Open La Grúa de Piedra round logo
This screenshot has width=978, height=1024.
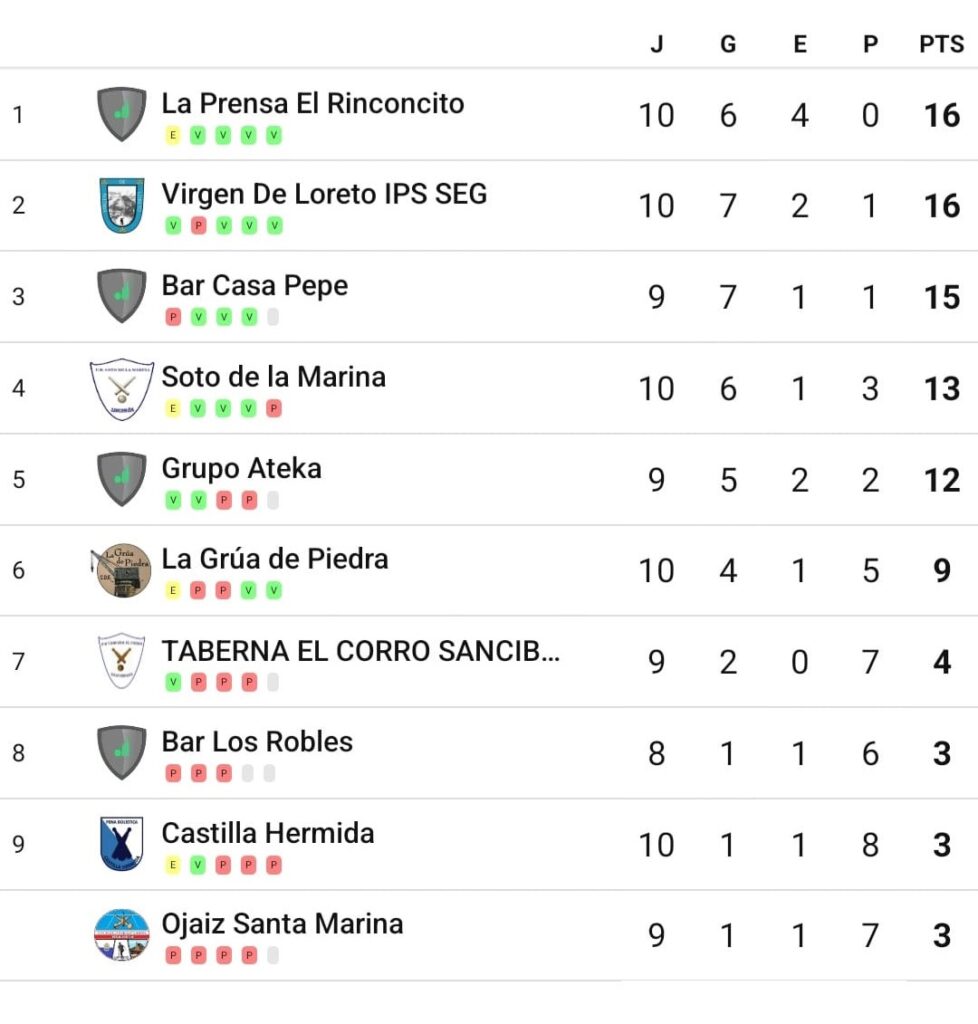click(121, 570)
